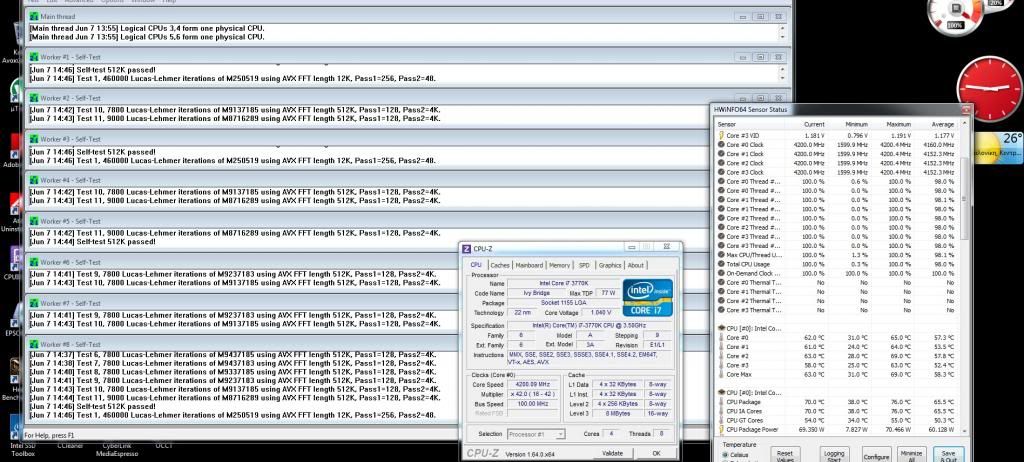Click the weather gadget showing 26°

(998, 148)
